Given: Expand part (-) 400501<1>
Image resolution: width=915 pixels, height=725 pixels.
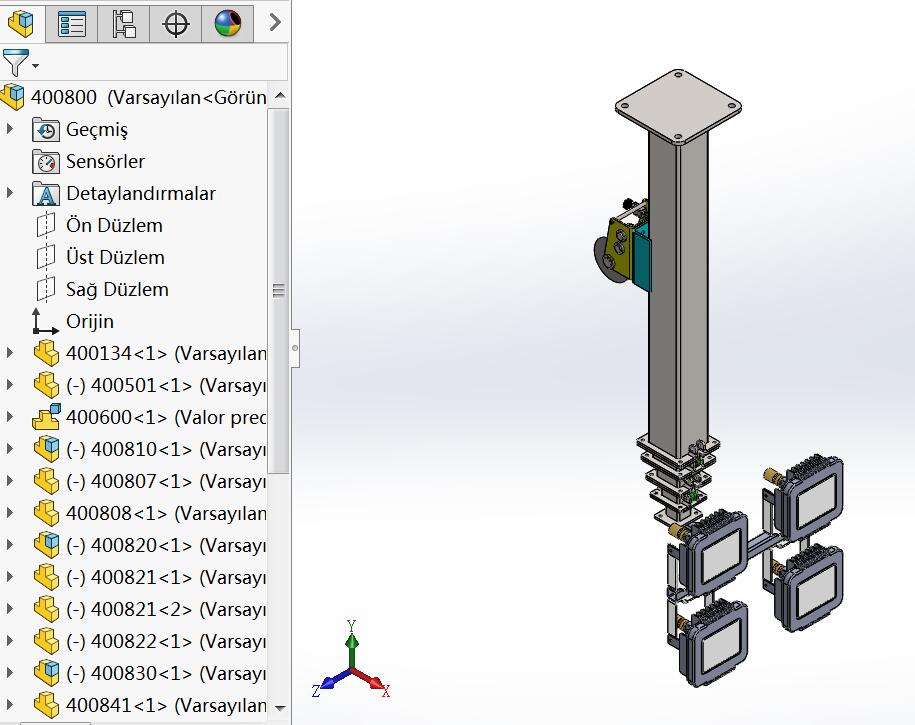Looking at the screenshot, I should tap(9, 385).
